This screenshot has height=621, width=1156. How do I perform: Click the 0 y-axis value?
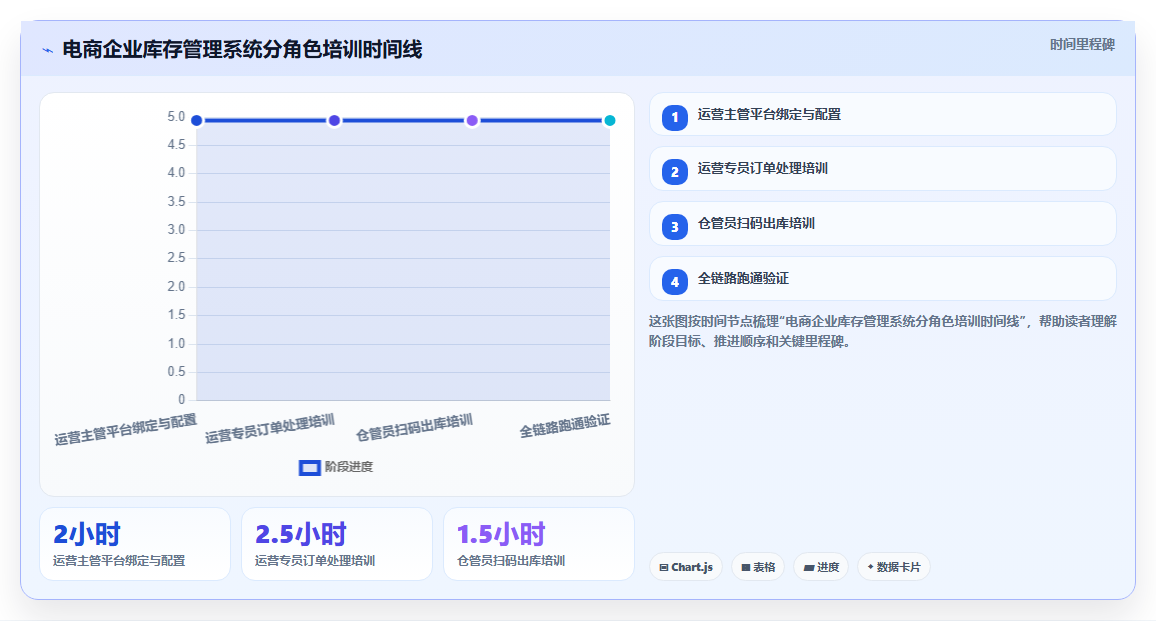pos(181,400)
